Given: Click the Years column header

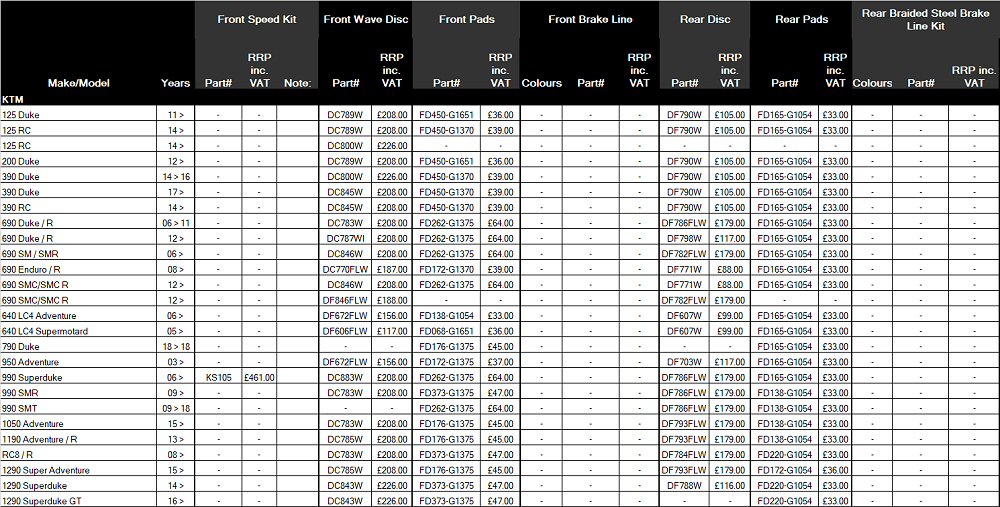Looking at the screenshot, I should click(175, 83).
